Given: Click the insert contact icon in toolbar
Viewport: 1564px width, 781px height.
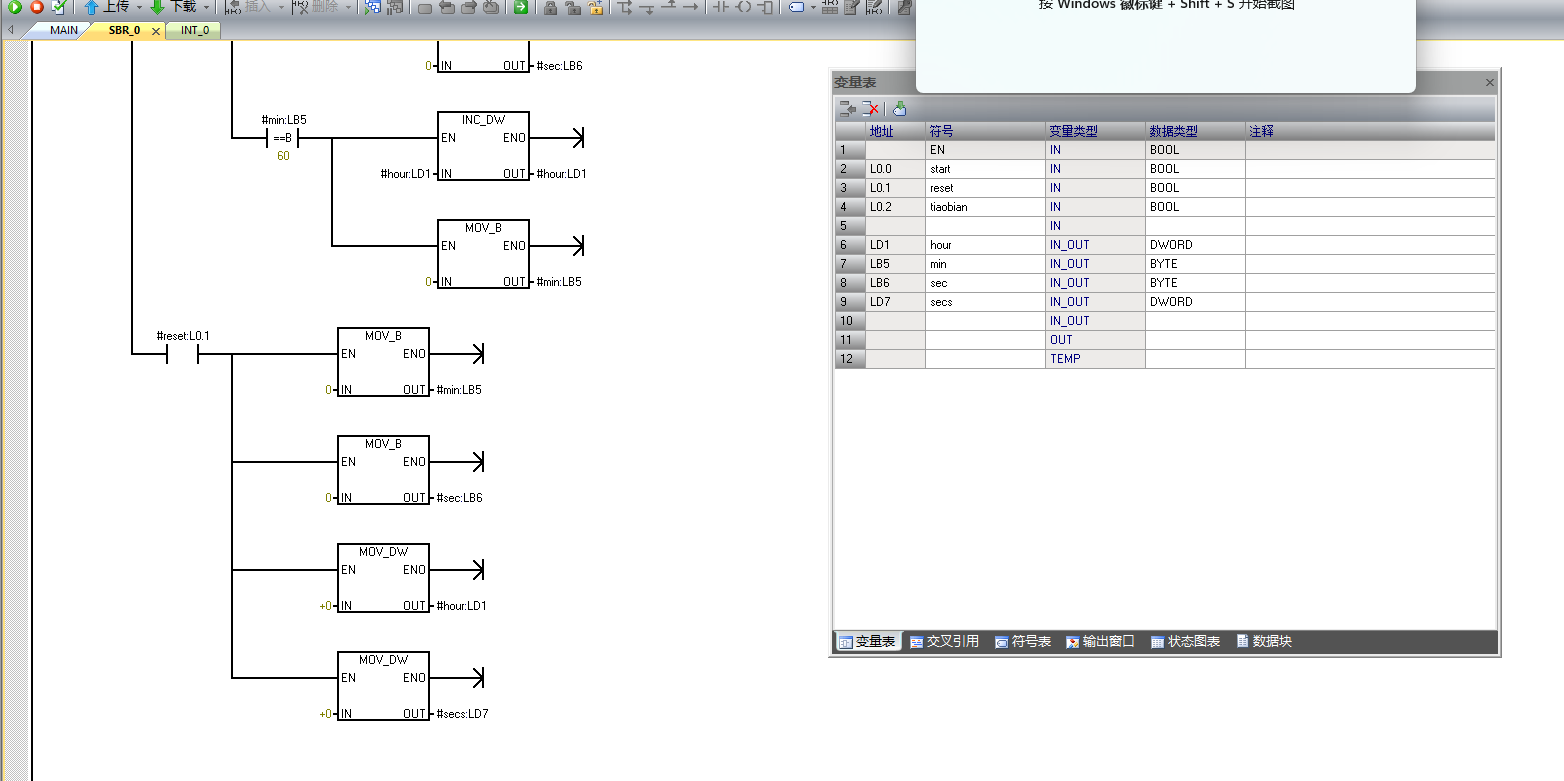Looking at the screenshot, I should point(719,7).
